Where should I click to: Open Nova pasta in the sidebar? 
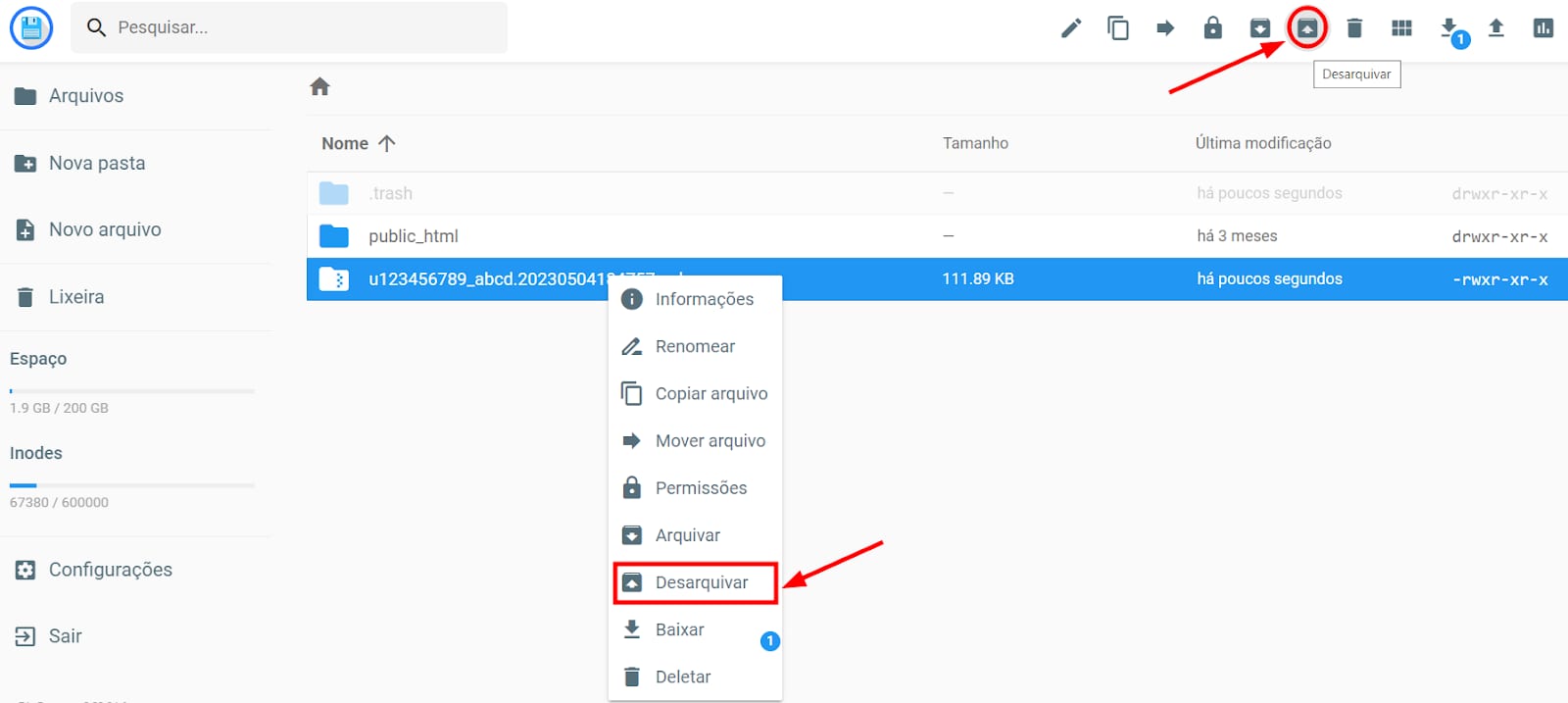click(x=97, y=164)
